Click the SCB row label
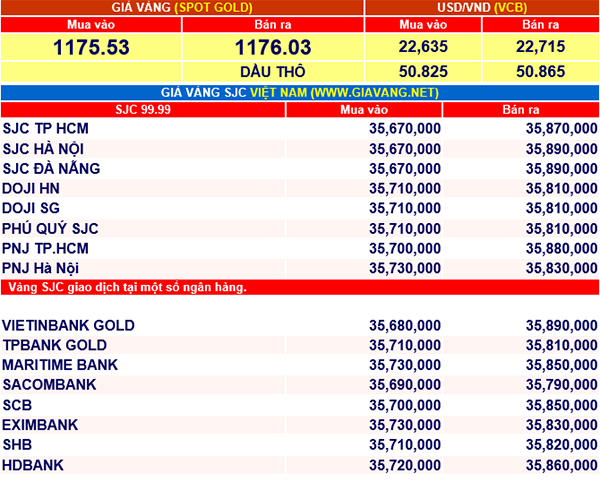The image size is (600, 482). point(17,405)
